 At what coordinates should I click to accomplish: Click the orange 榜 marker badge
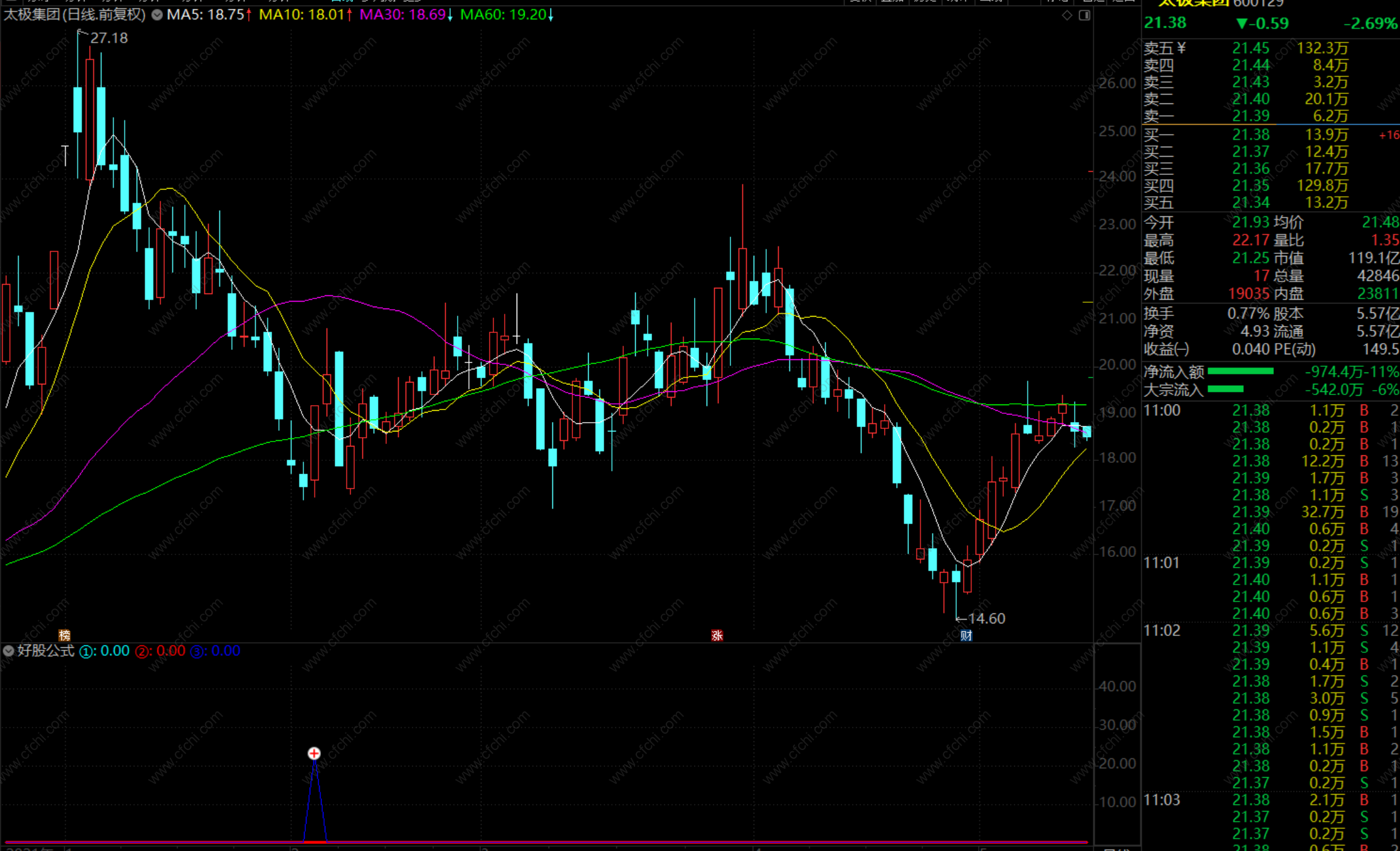65,635
